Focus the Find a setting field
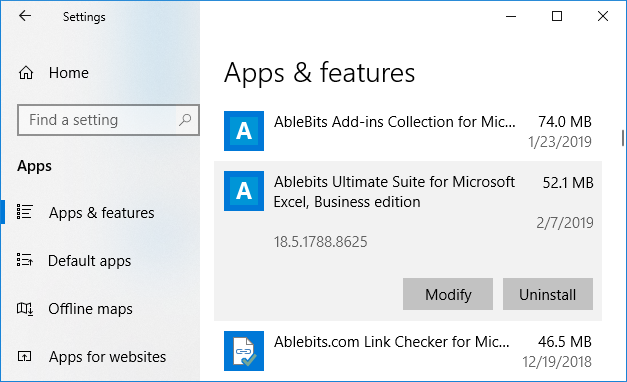627x382 pixels. click(x=108, y=120)
